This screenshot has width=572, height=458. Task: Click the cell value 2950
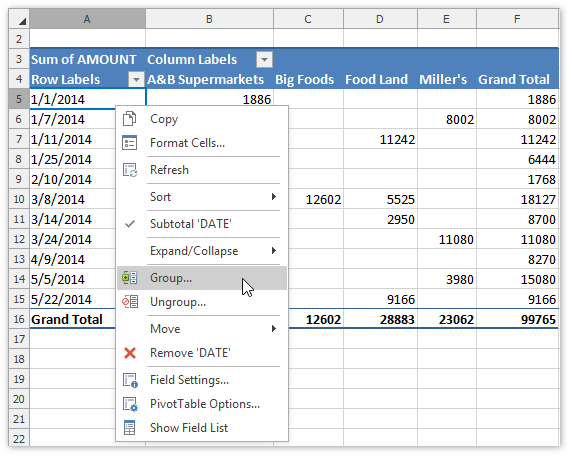(x=380, y=219)
